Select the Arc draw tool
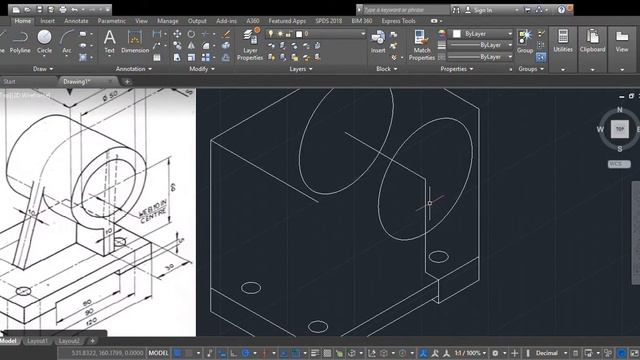This screenshot has width=640, height=360. tap(67, 42)
